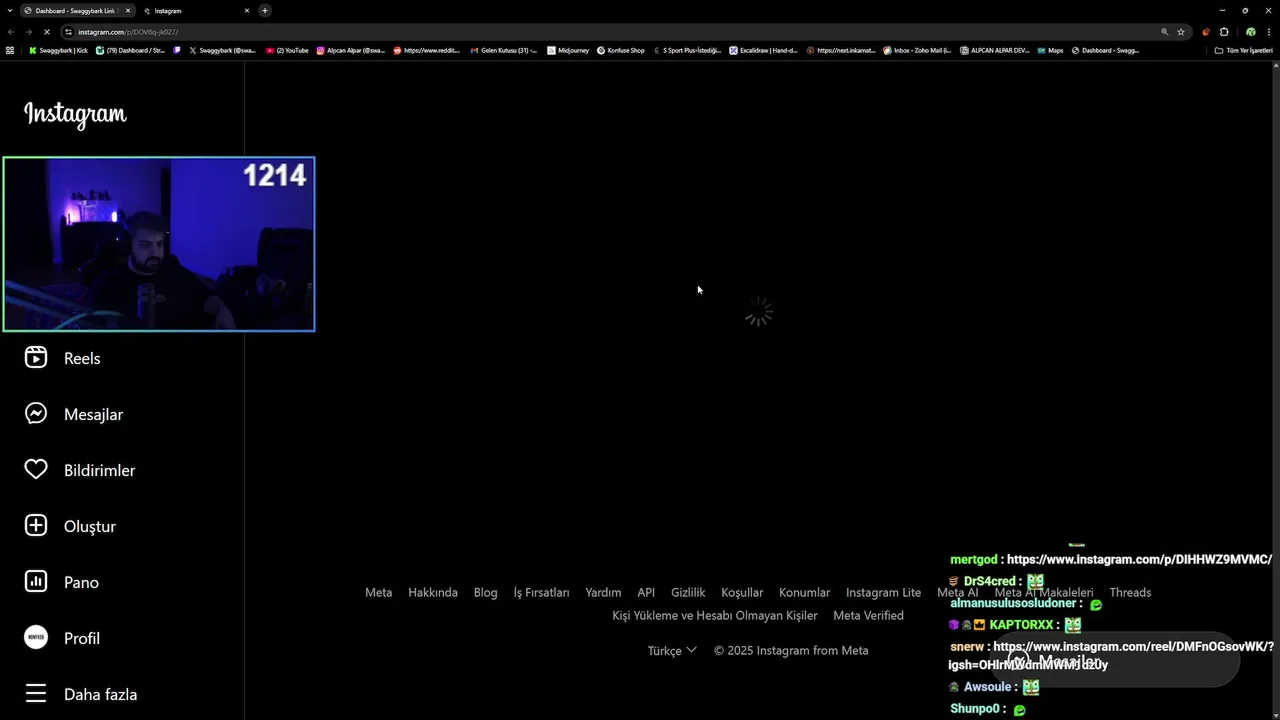Open Twitch bookmark icon

coord(177,50)
